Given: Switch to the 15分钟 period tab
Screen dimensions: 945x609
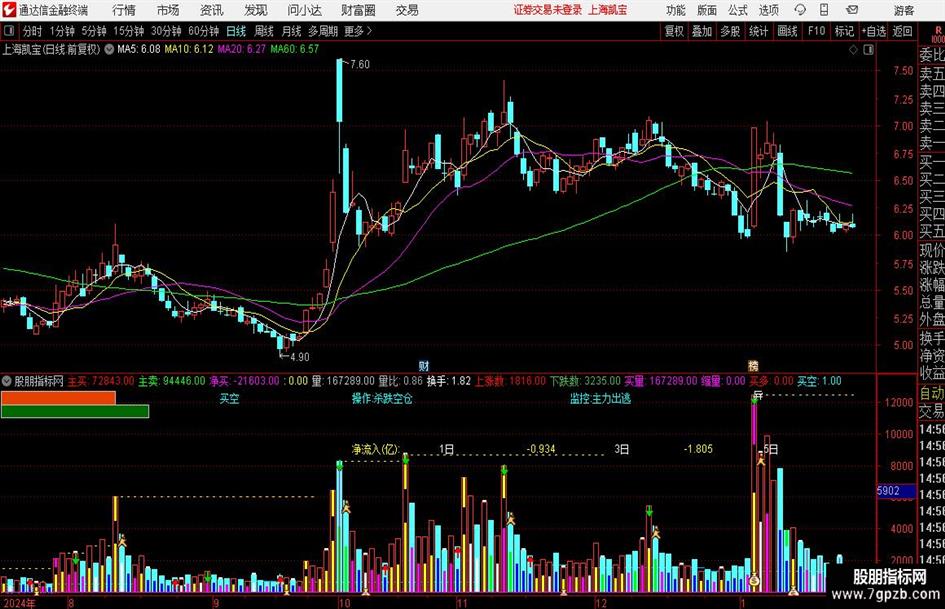Looking at the screenshot, I should click(128, 31).
